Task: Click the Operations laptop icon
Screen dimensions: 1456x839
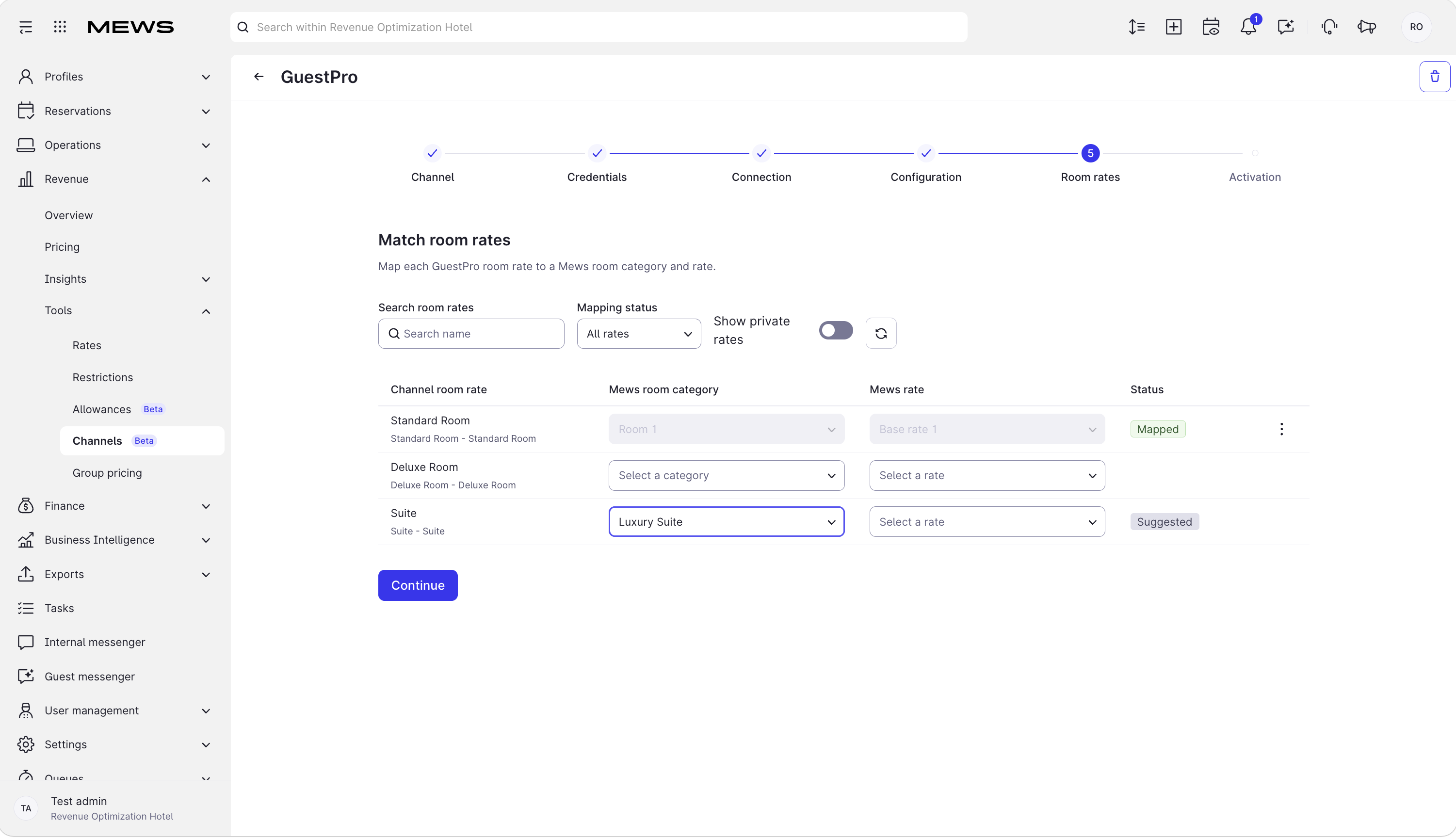Action: point(25,145)
